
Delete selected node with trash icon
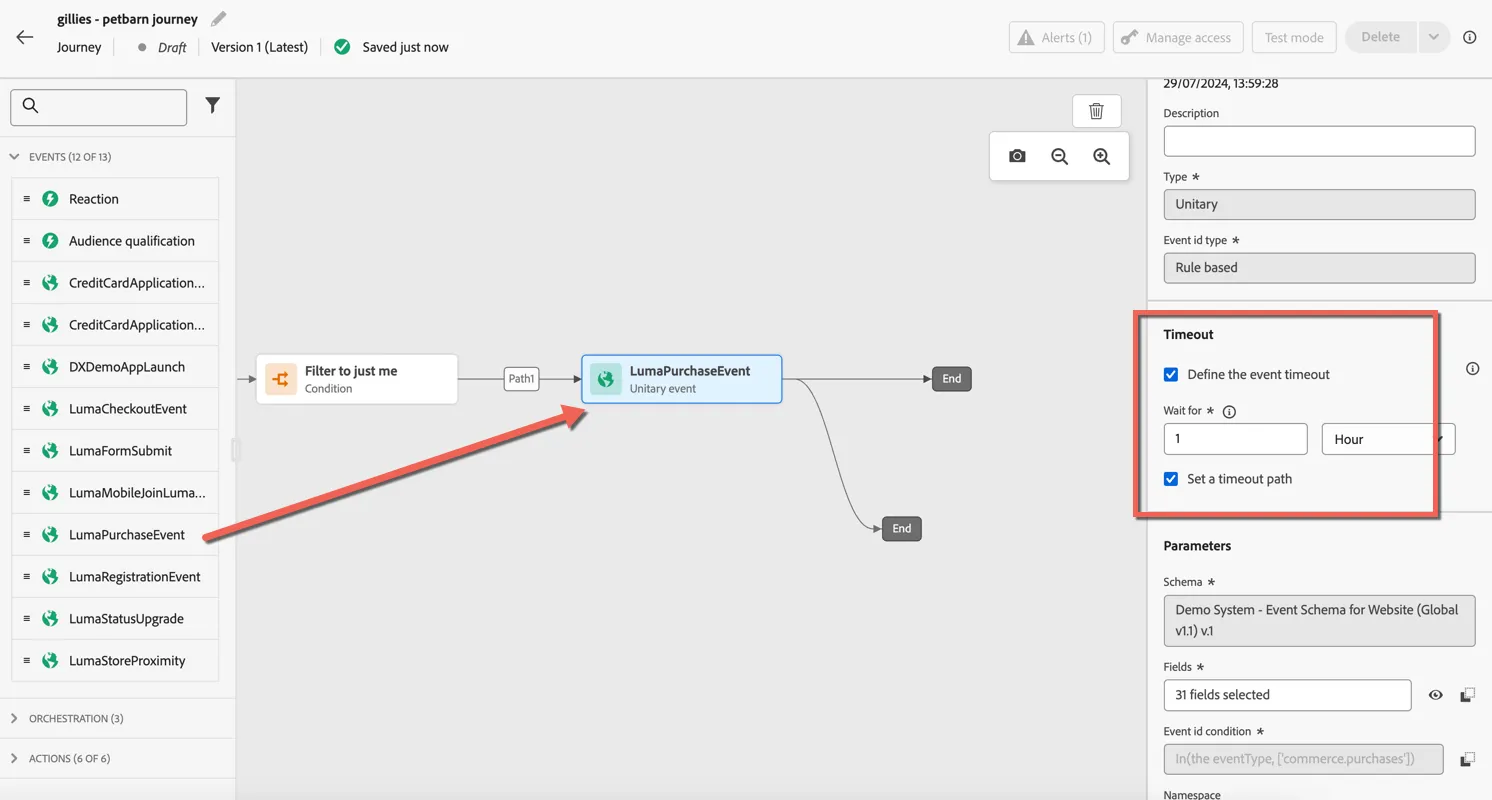[1096, 111]
